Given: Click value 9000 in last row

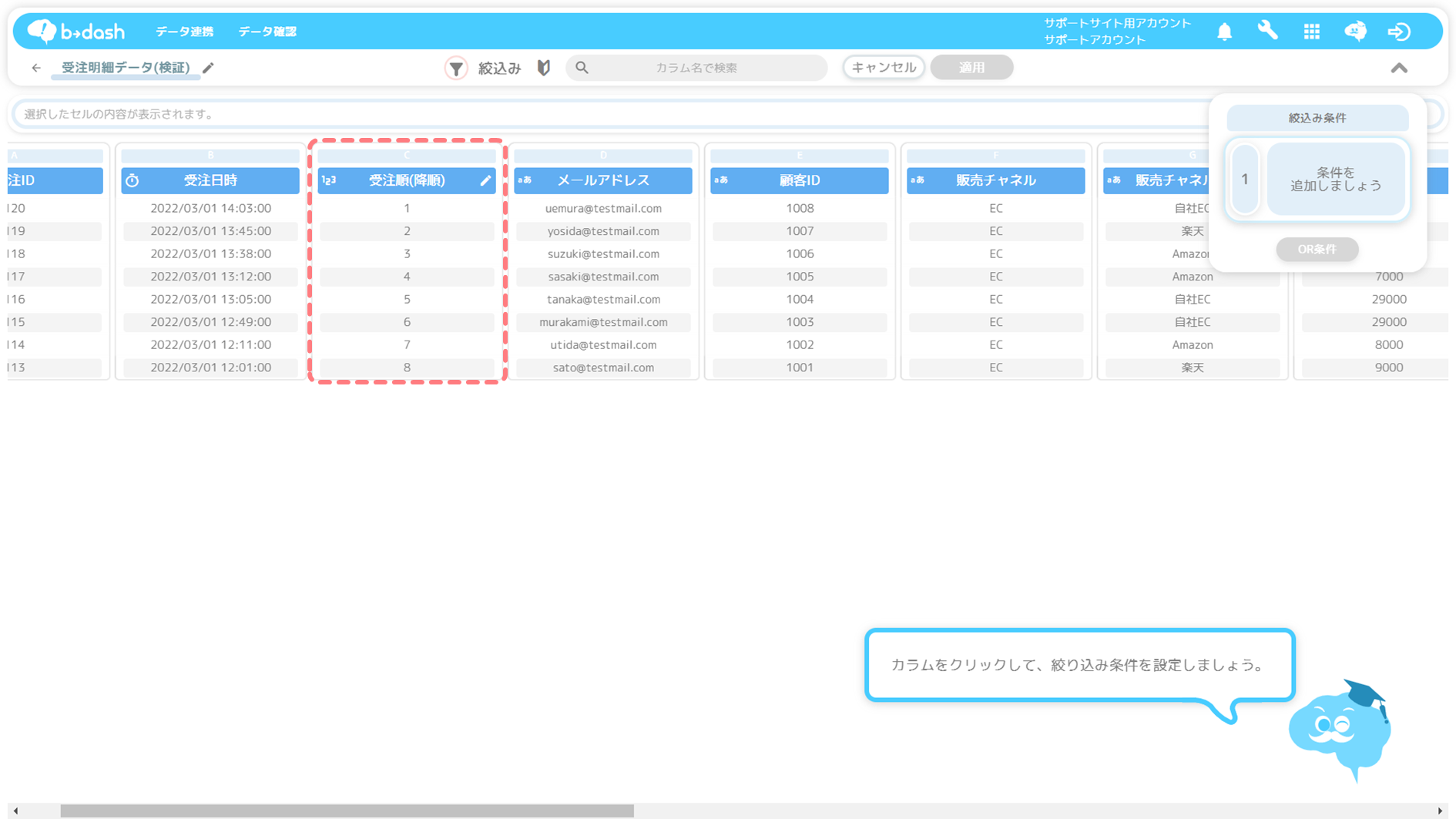Looking at the screenshot, I should point(1389,368).
